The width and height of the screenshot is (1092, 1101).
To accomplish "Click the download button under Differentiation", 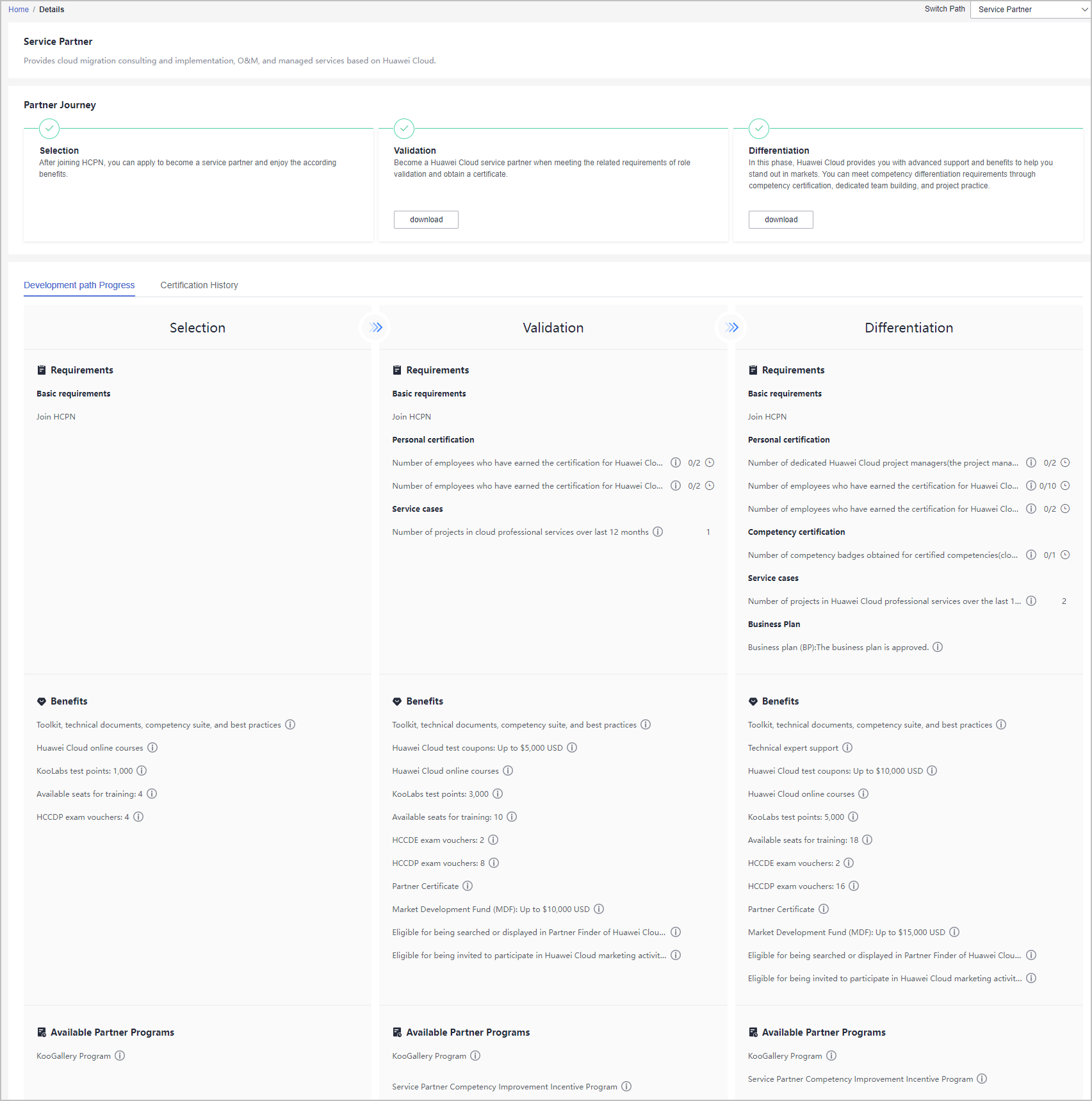I will click(x=781, y=220).
